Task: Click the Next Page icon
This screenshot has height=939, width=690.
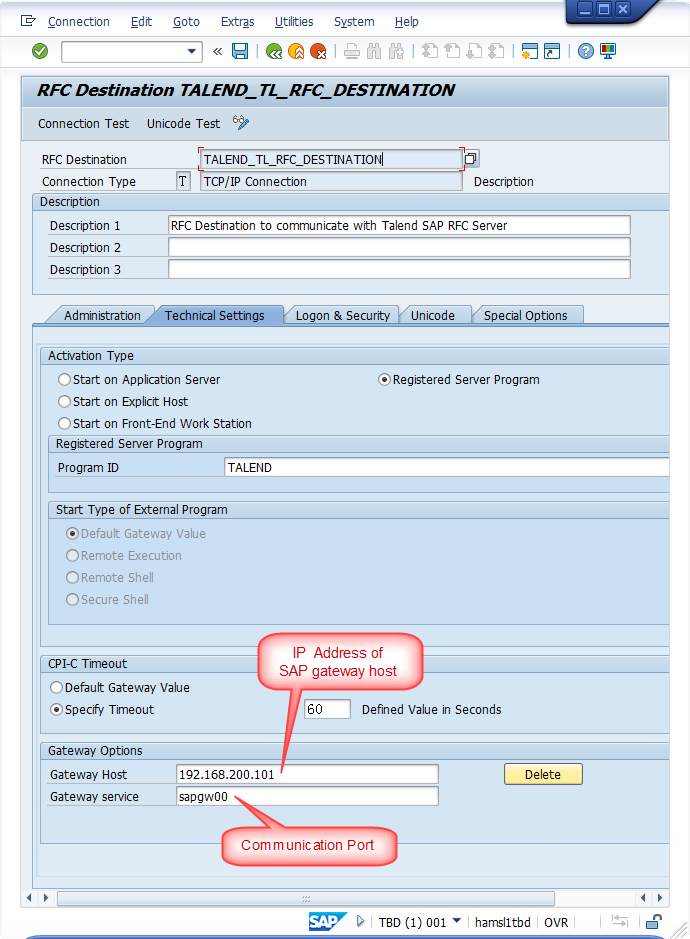Action: pos(474,52)
